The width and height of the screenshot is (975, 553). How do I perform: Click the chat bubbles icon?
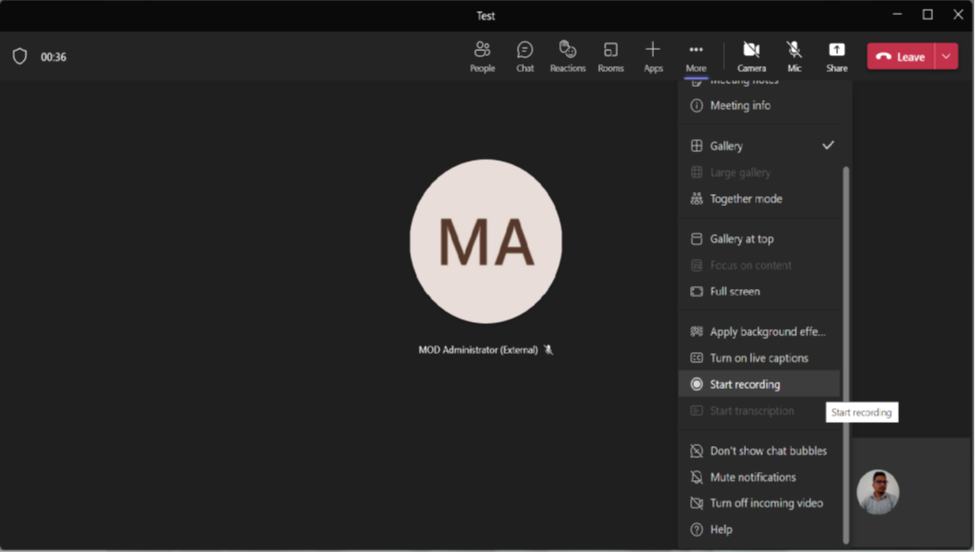(x=696, y=451)
